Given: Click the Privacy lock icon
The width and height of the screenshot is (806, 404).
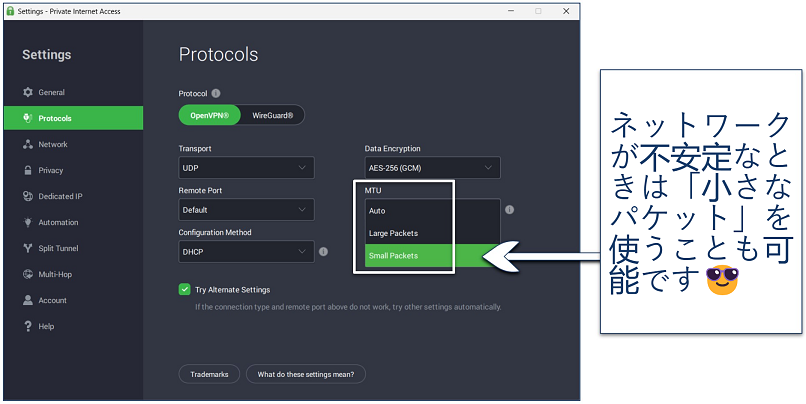Looking at the screenshot, I should 28,170.
